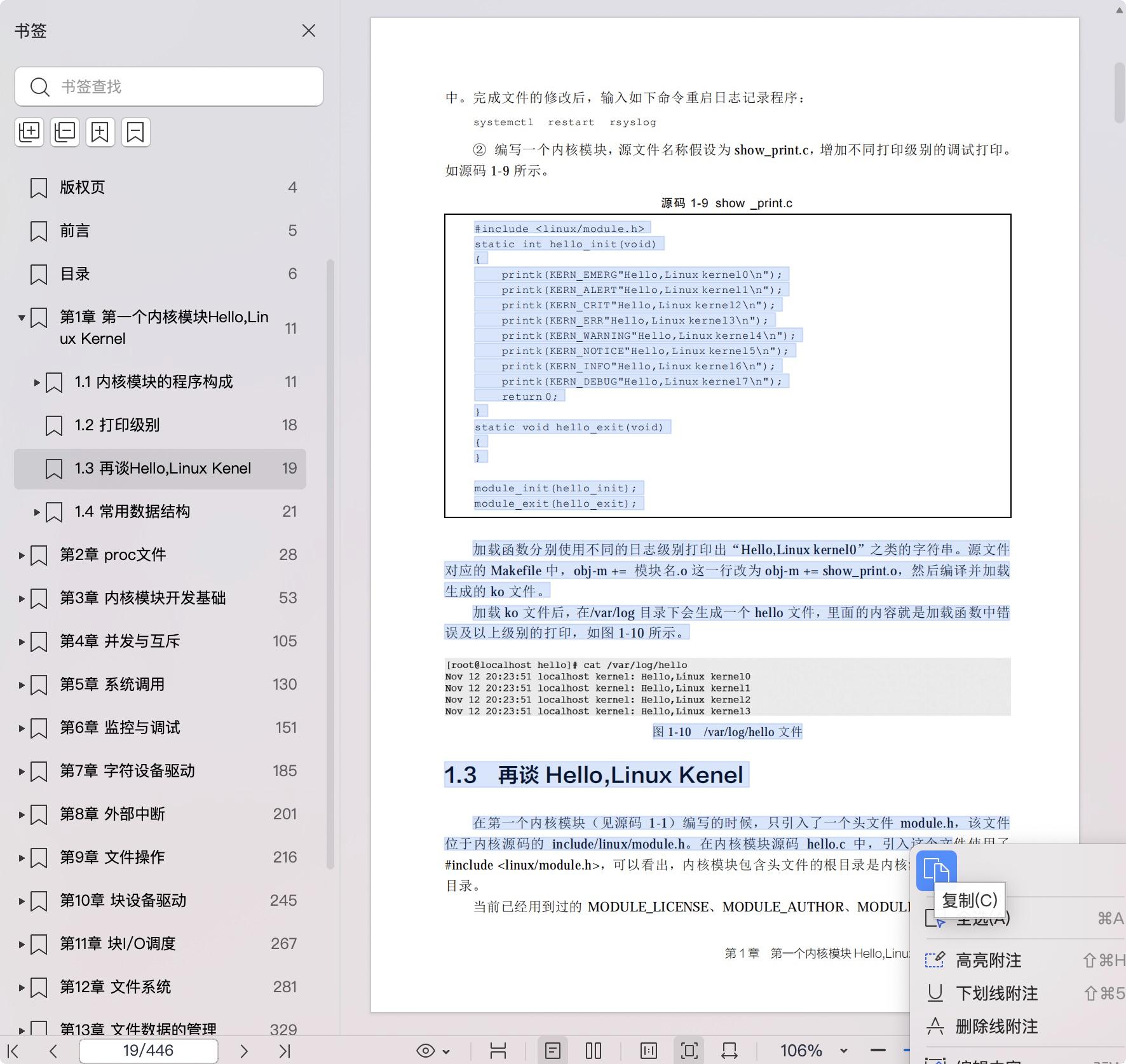Click the page number input field
This screenshot has height=1064, width=1126.
click(147, 1050)
